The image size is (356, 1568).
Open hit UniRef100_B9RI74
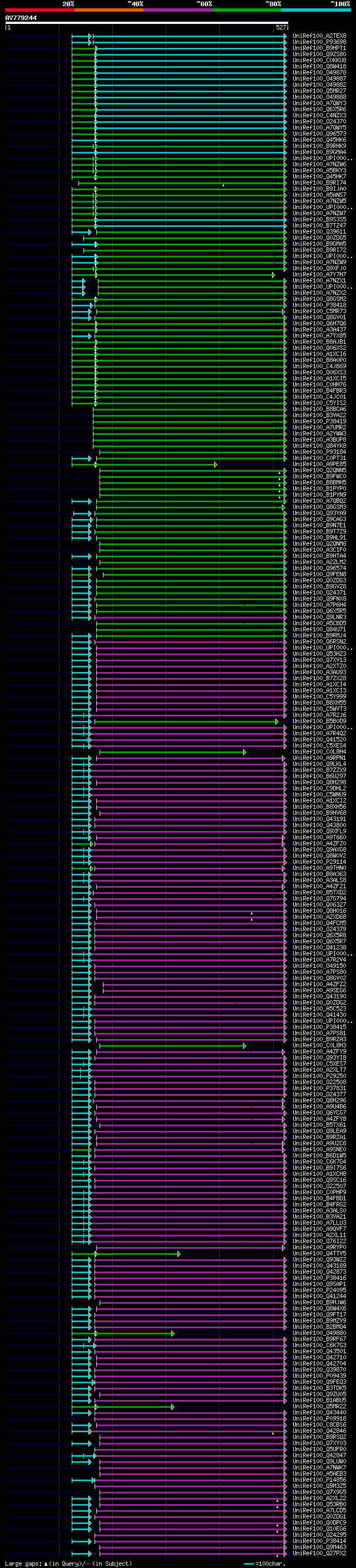click(x=319, y=182)
